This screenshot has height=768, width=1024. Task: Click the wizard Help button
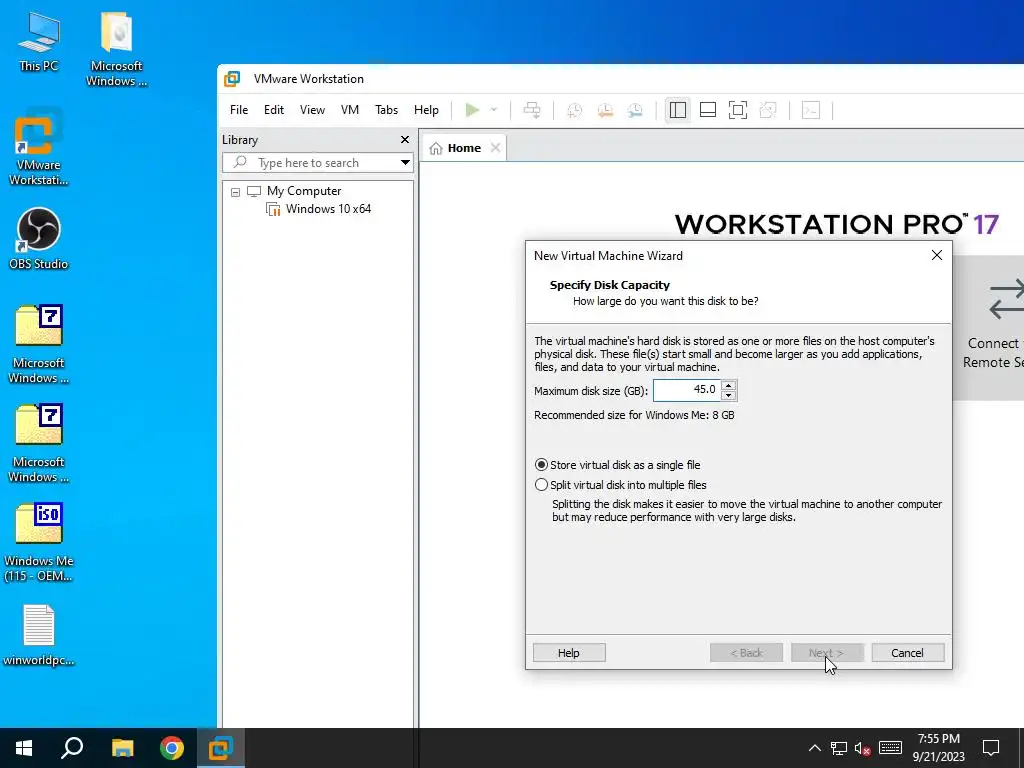coord(569,652)
